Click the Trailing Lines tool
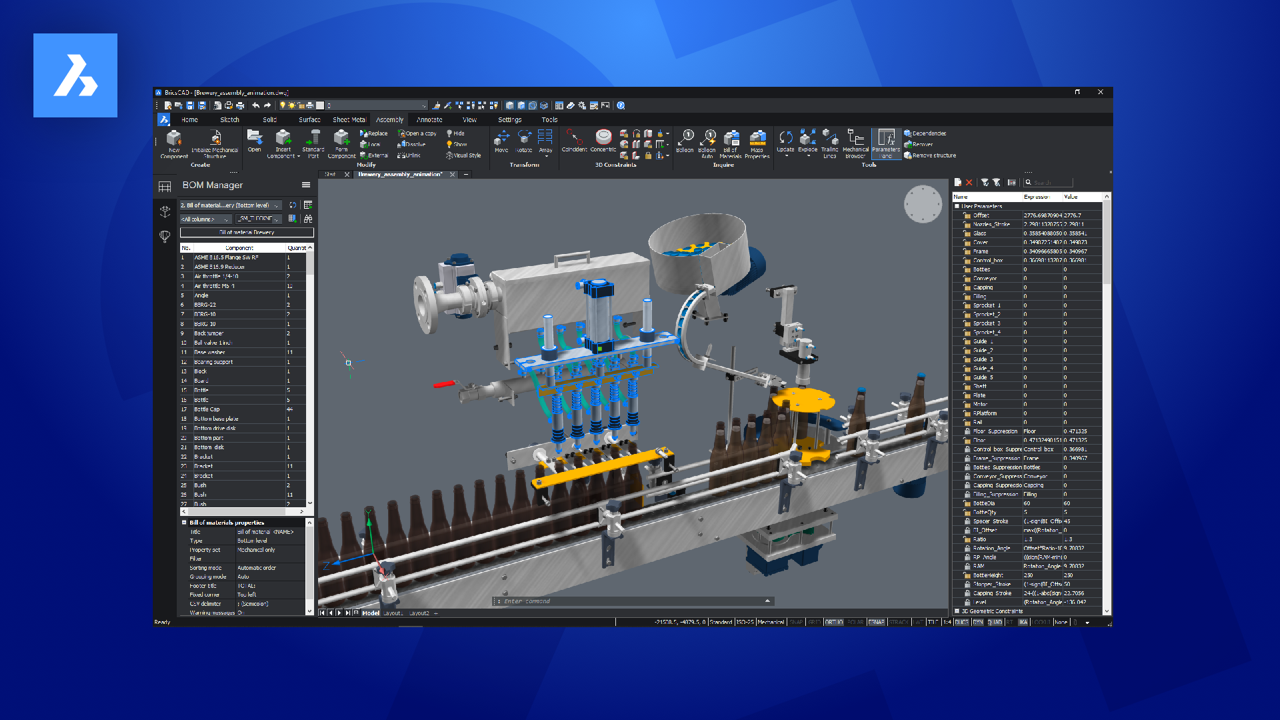The height and width of the screenshot is (720, 1280). pyautogui.click(x=830, y=143)
